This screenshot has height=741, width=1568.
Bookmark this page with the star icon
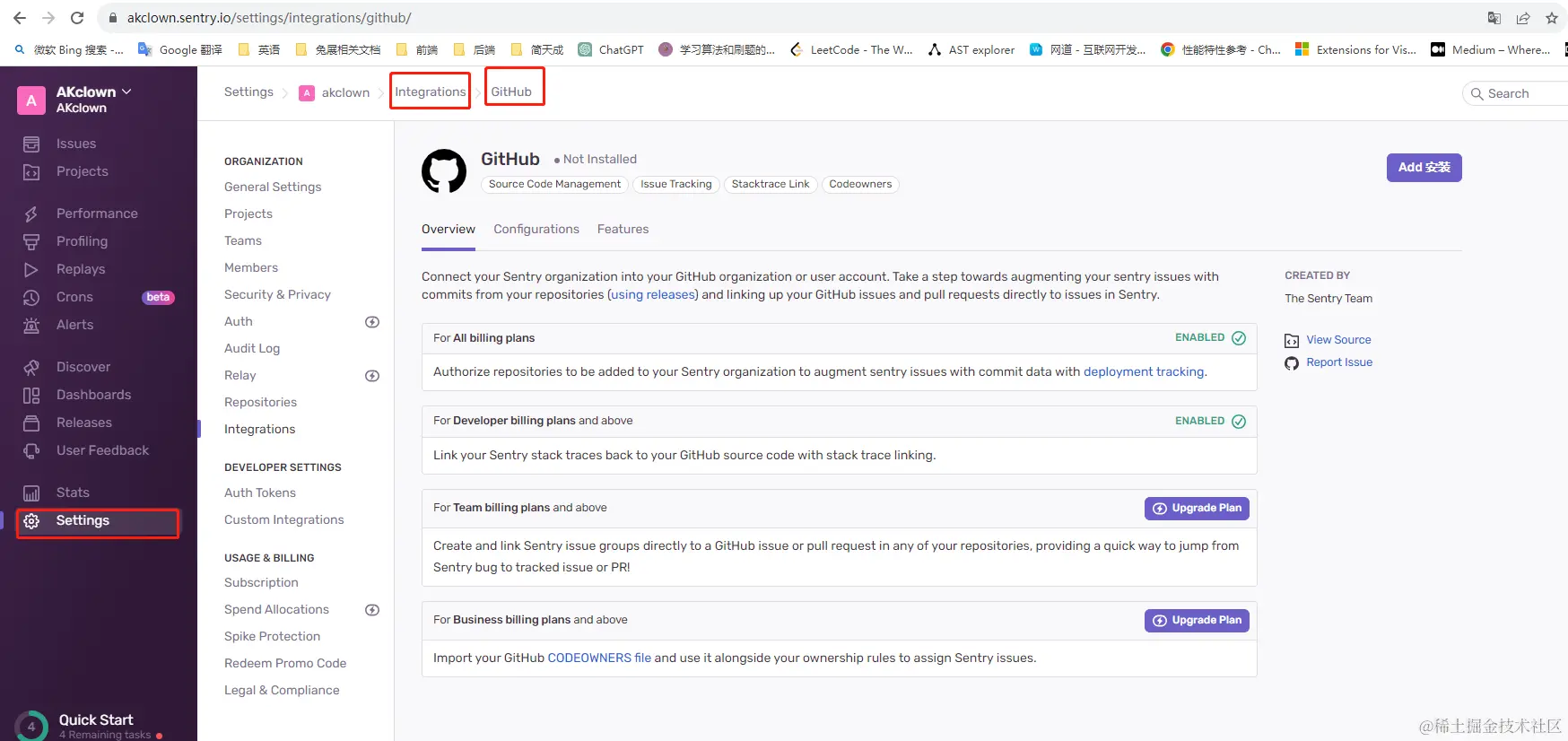tap(1552, 18)
